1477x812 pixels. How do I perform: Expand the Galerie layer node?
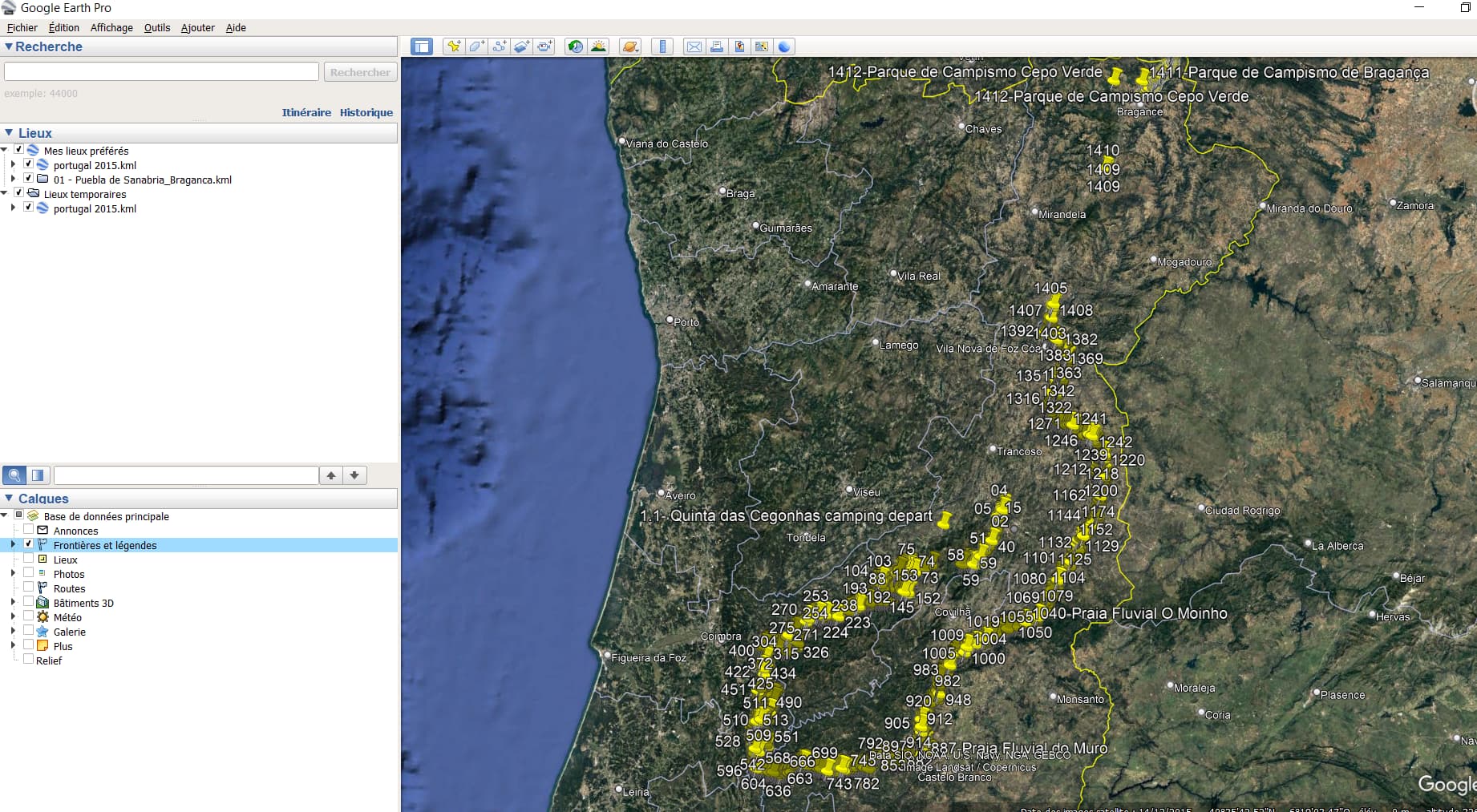(x=13, y=631)
